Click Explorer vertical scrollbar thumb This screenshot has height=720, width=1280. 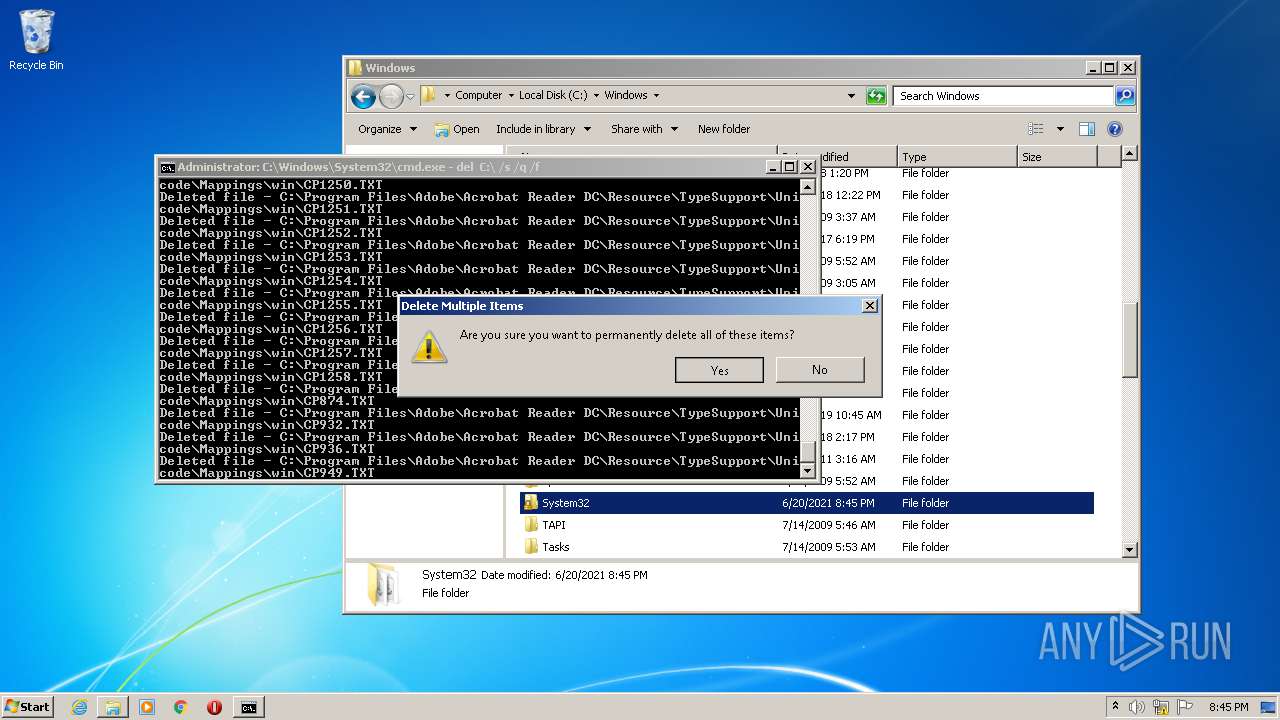click(x=1129, y=339)
